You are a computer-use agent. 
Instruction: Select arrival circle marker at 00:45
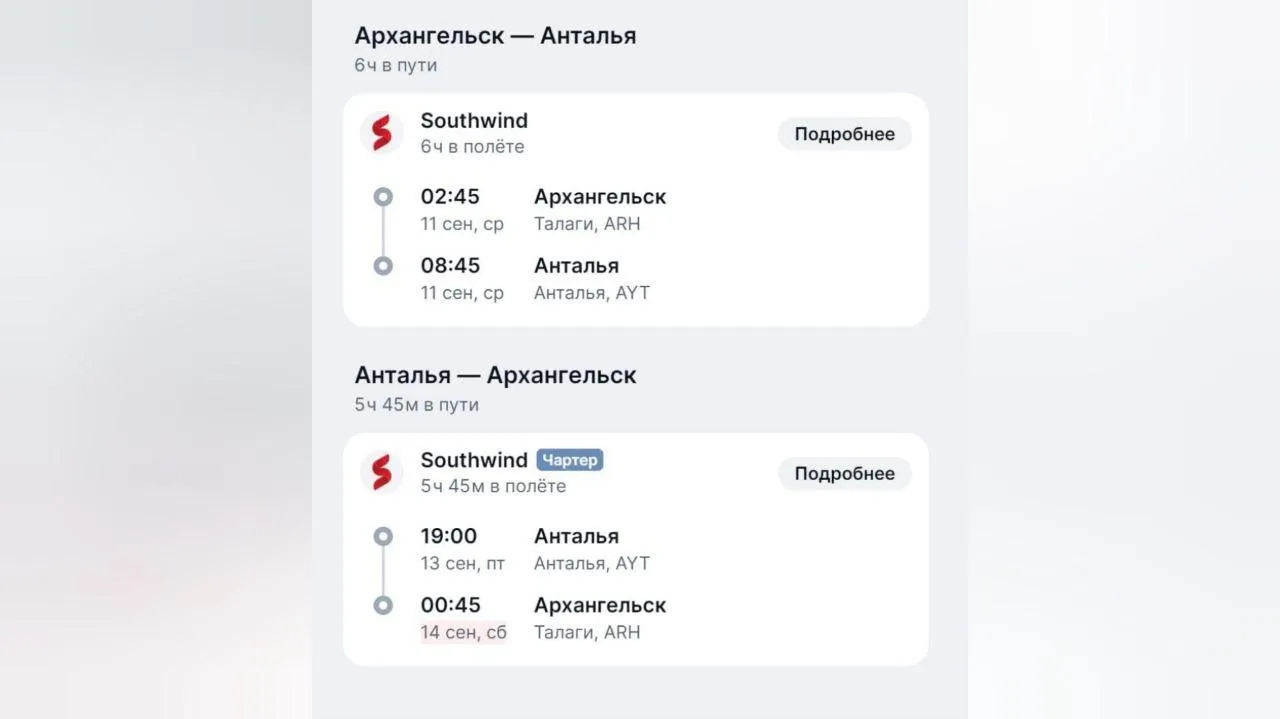[383, 605]
